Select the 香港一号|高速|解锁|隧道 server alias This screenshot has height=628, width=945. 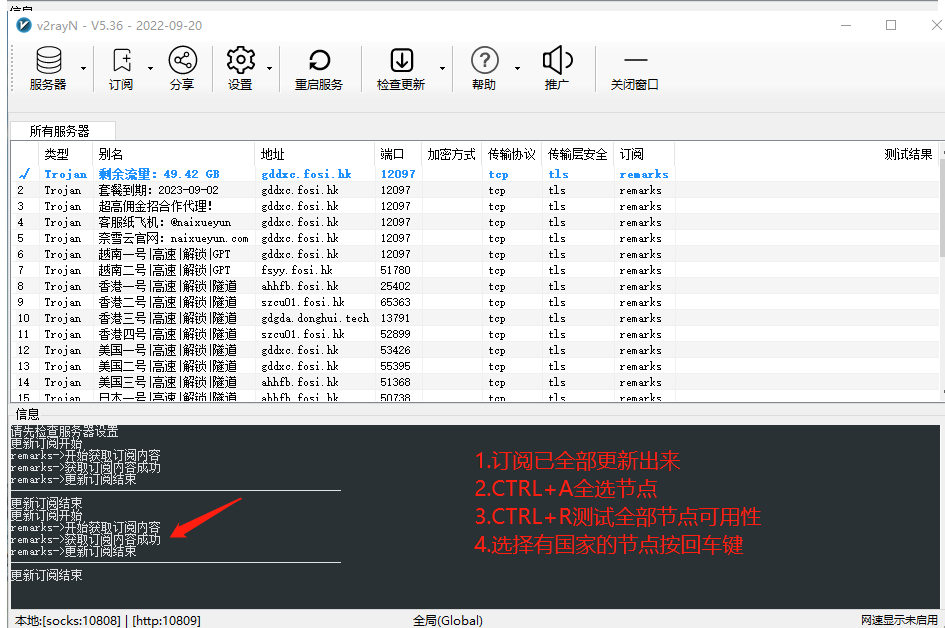point(168,286)
